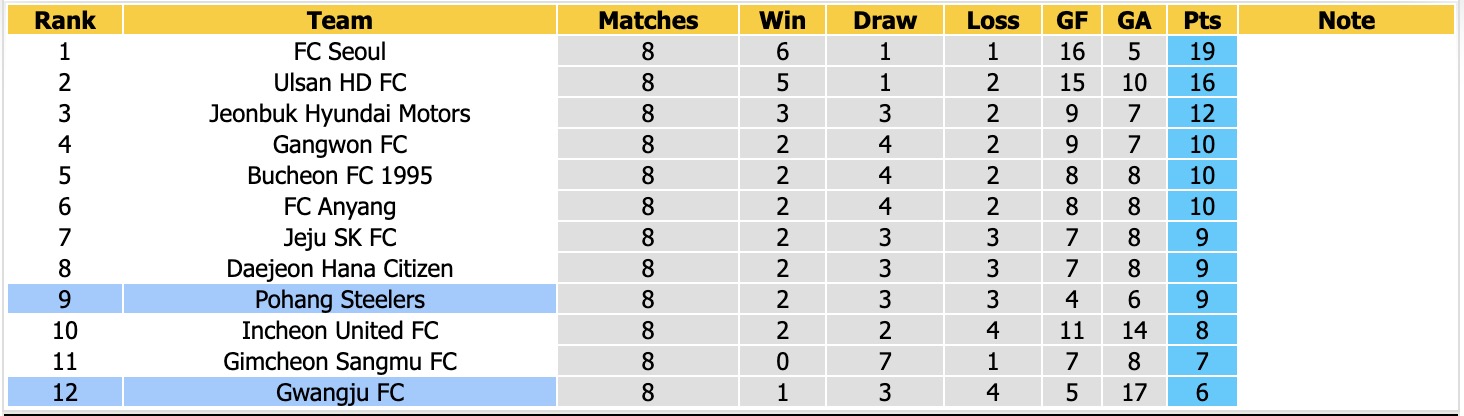The width and height of the screenshot is (1464, 416).
Task: Click FC Seoul's 19 points cell
Action: pyautogui.click(x=1202, y=51)
